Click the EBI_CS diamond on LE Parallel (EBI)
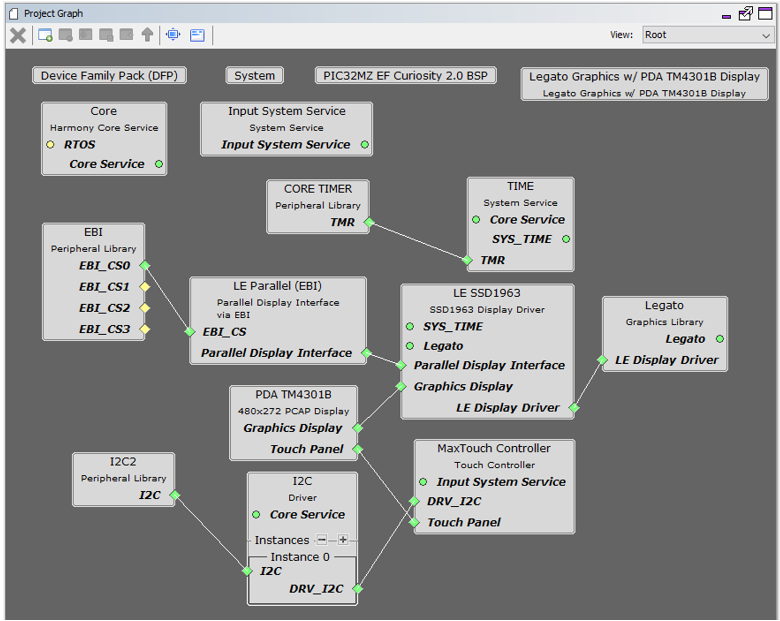 [190, 331]
